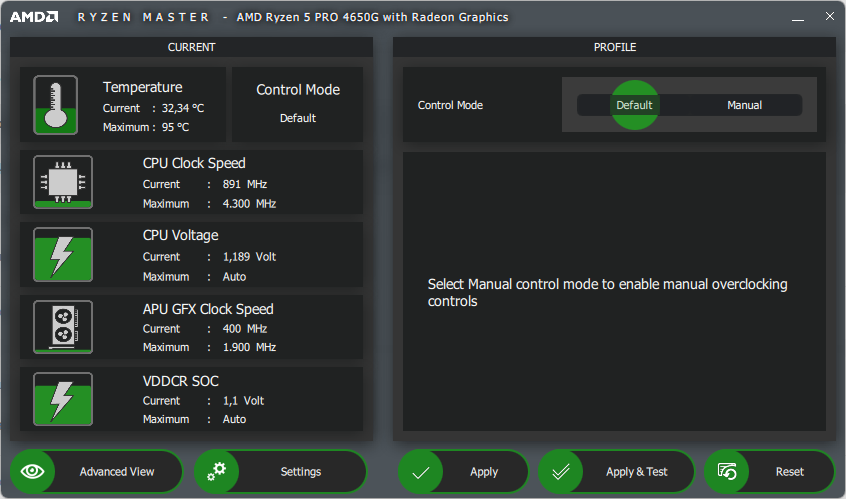846x499 pixels.
Task: Click the current temperature value 32,34 °C
Action: pos(183,108)
